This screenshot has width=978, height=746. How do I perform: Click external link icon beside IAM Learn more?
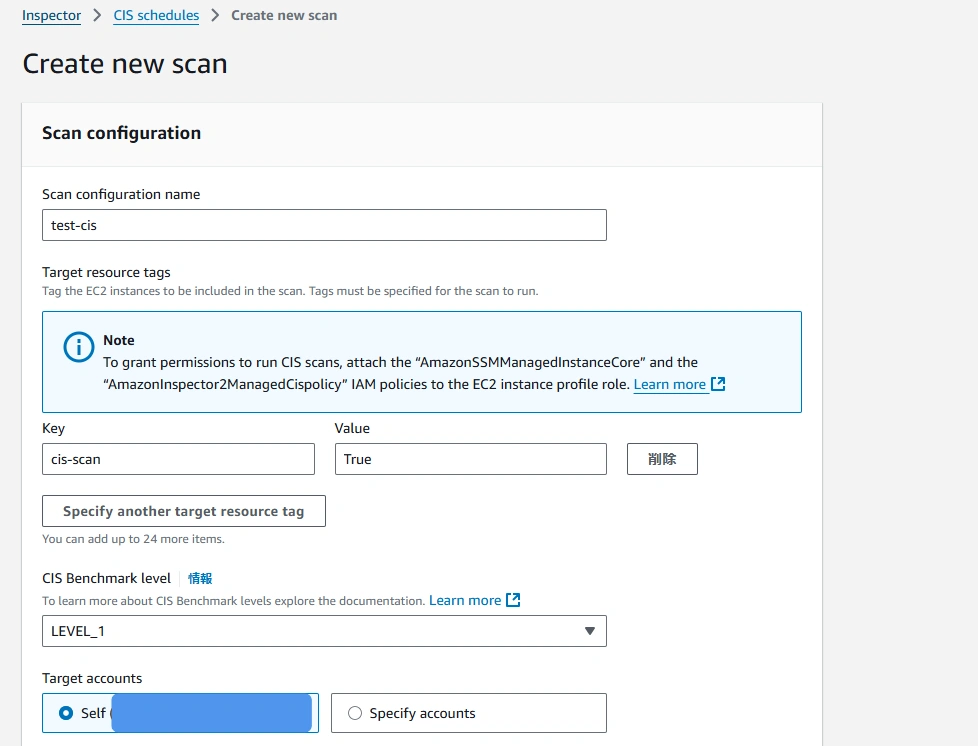pyautogui.click(x=718, y=384)
